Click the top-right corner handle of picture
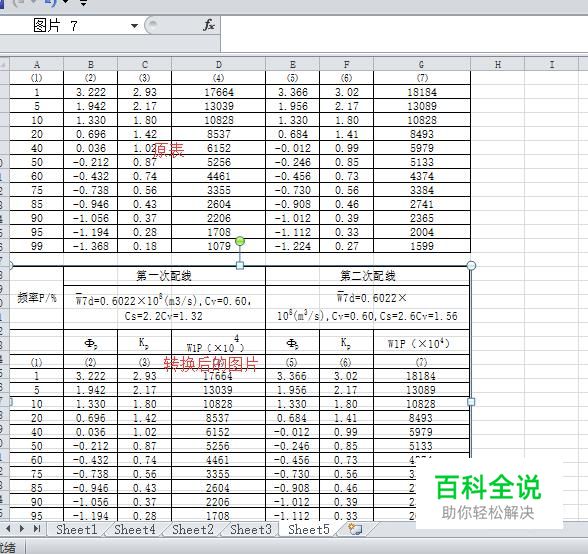 tap(471, 266)
